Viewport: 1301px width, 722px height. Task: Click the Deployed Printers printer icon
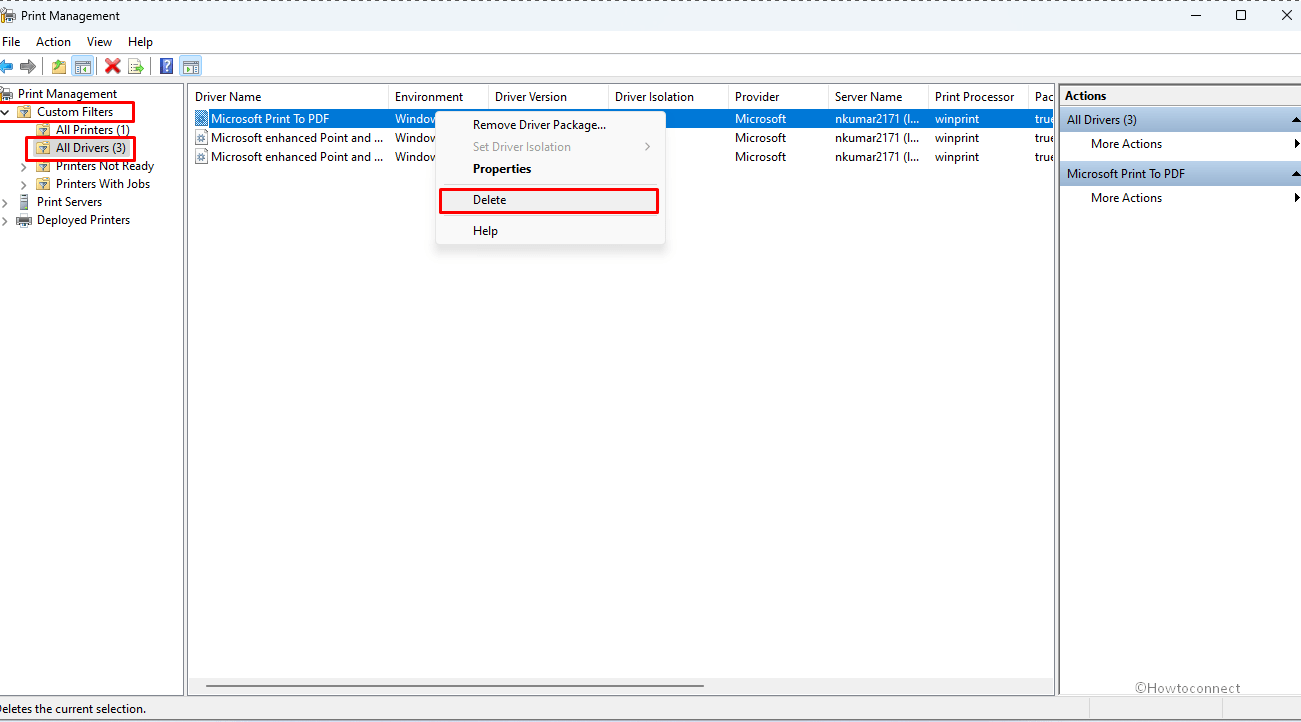(x=24, y=220)
